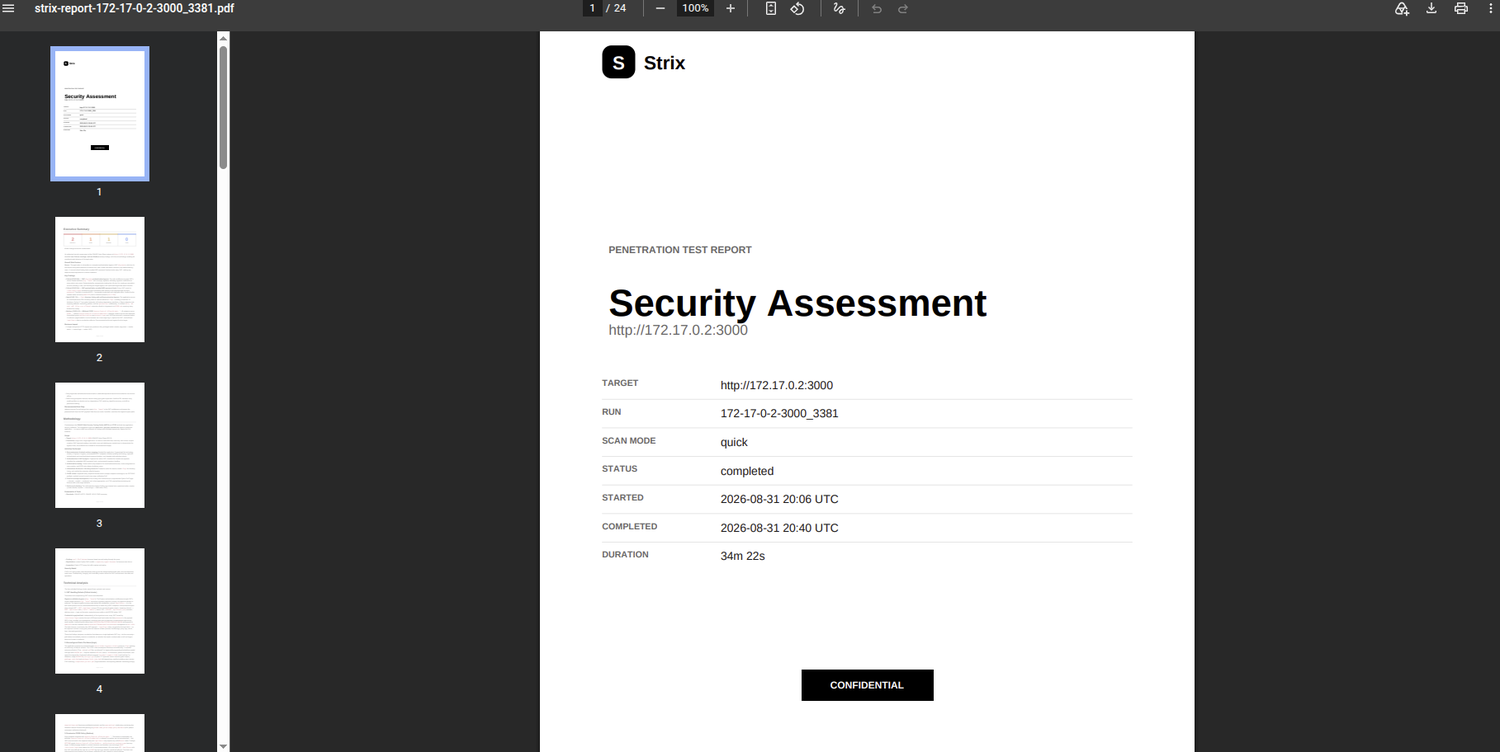Screen dimensions: 1500x752
Task: Click the Strix brand name text
Action: tap(664, 63)
